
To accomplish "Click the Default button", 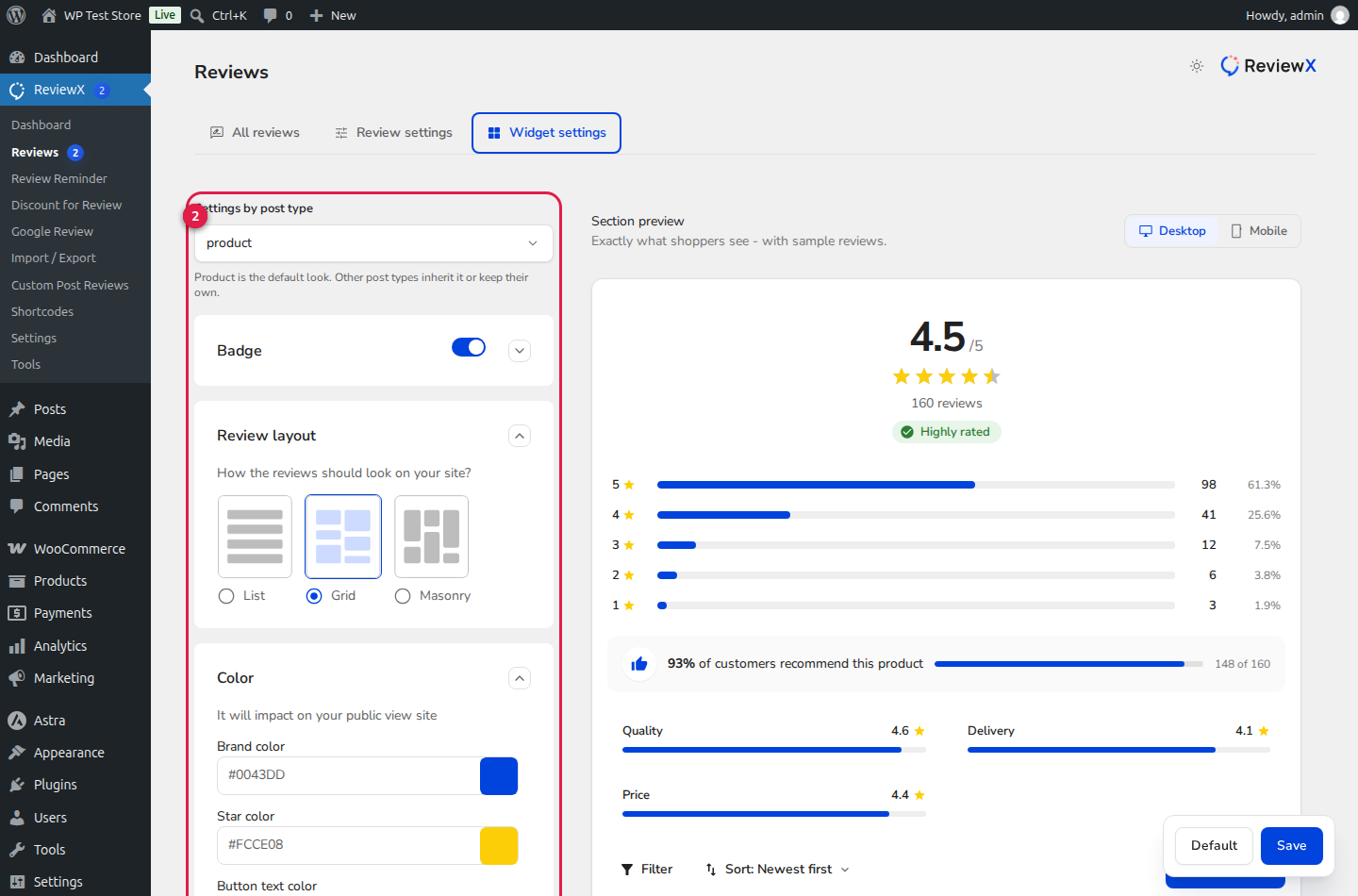I will pyautogui.click(x=1214, y=846).
